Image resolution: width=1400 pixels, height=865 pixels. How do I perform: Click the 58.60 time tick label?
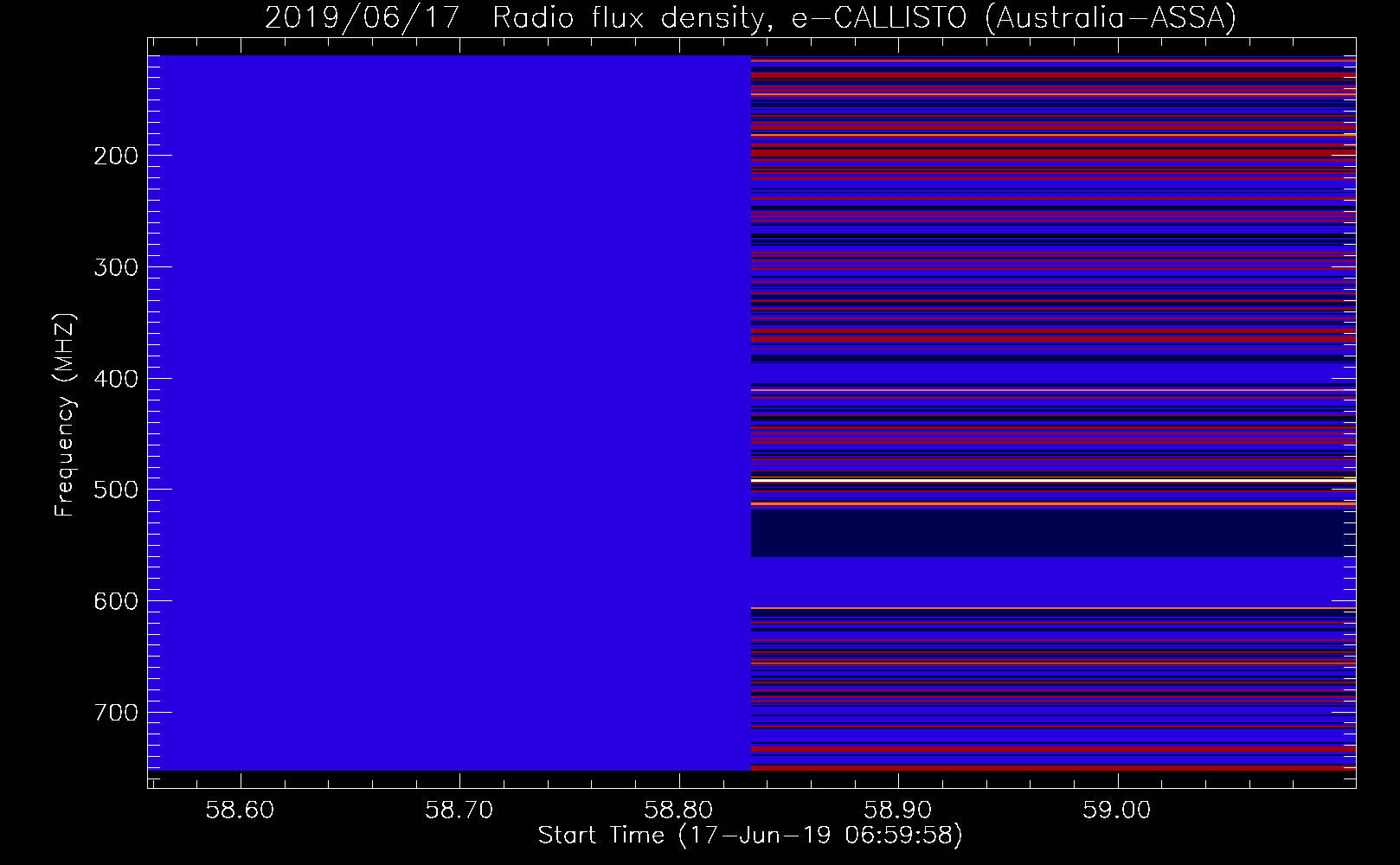click(241, 810)
